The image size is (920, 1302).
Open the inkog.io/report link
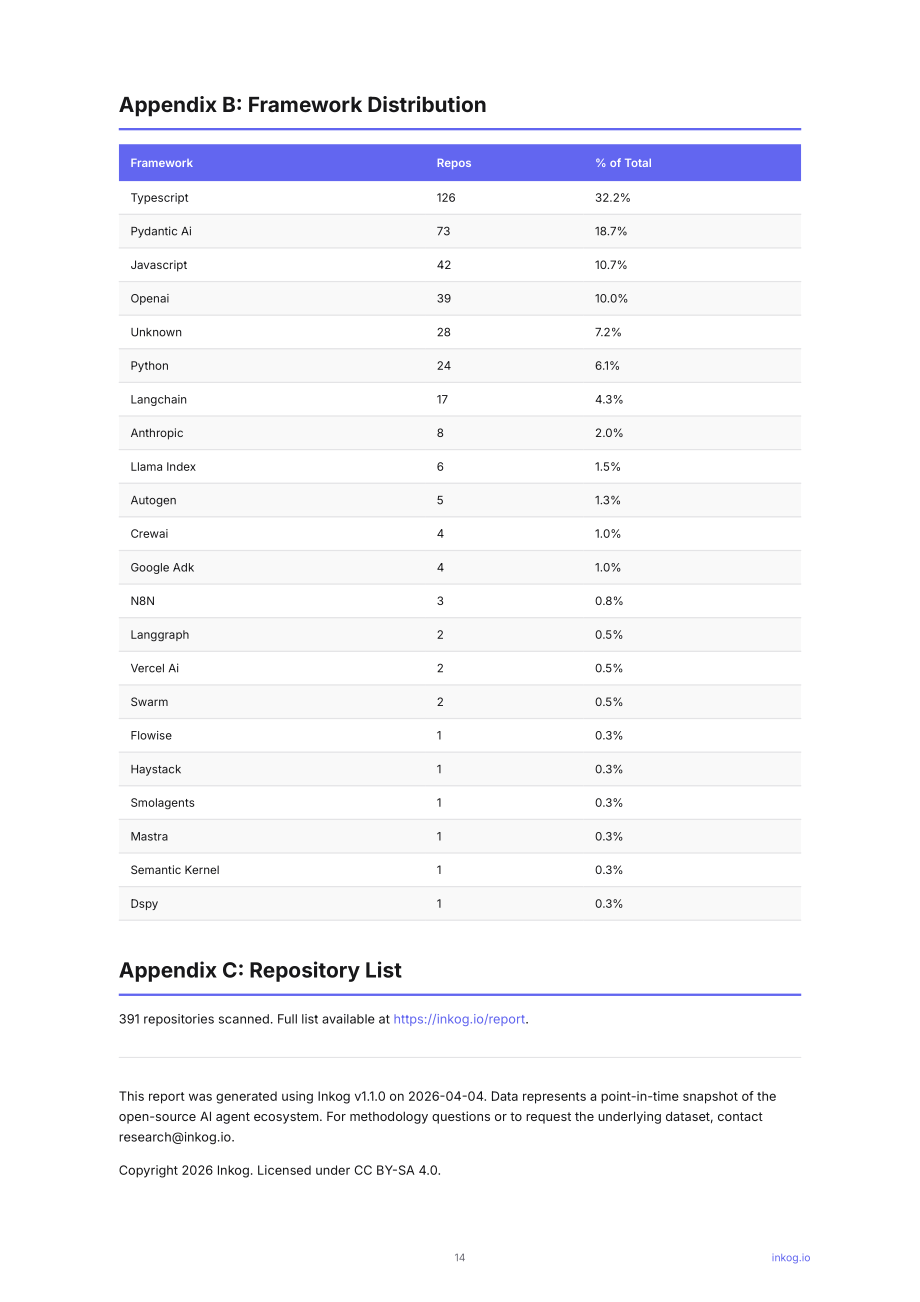click(x=459, y=1019)
